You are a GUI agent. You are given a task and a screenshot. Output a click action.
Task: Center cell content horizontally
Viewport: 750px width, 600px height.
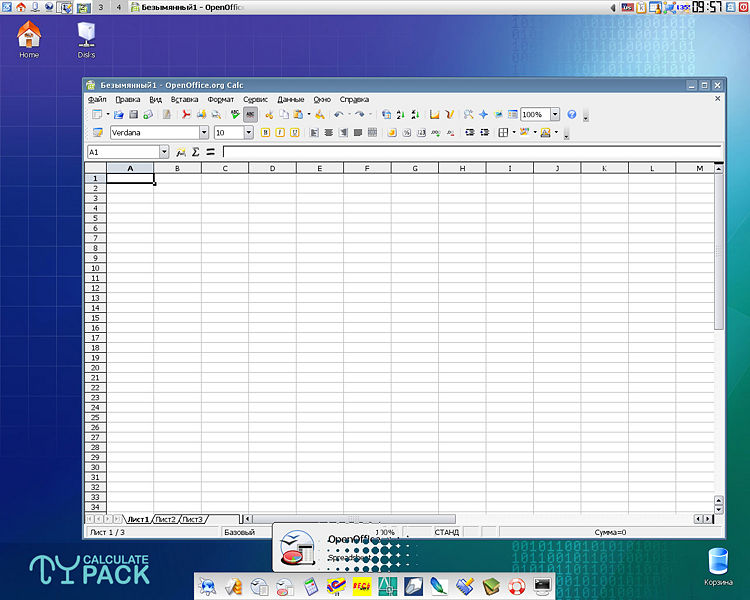[x=329, y=133]
